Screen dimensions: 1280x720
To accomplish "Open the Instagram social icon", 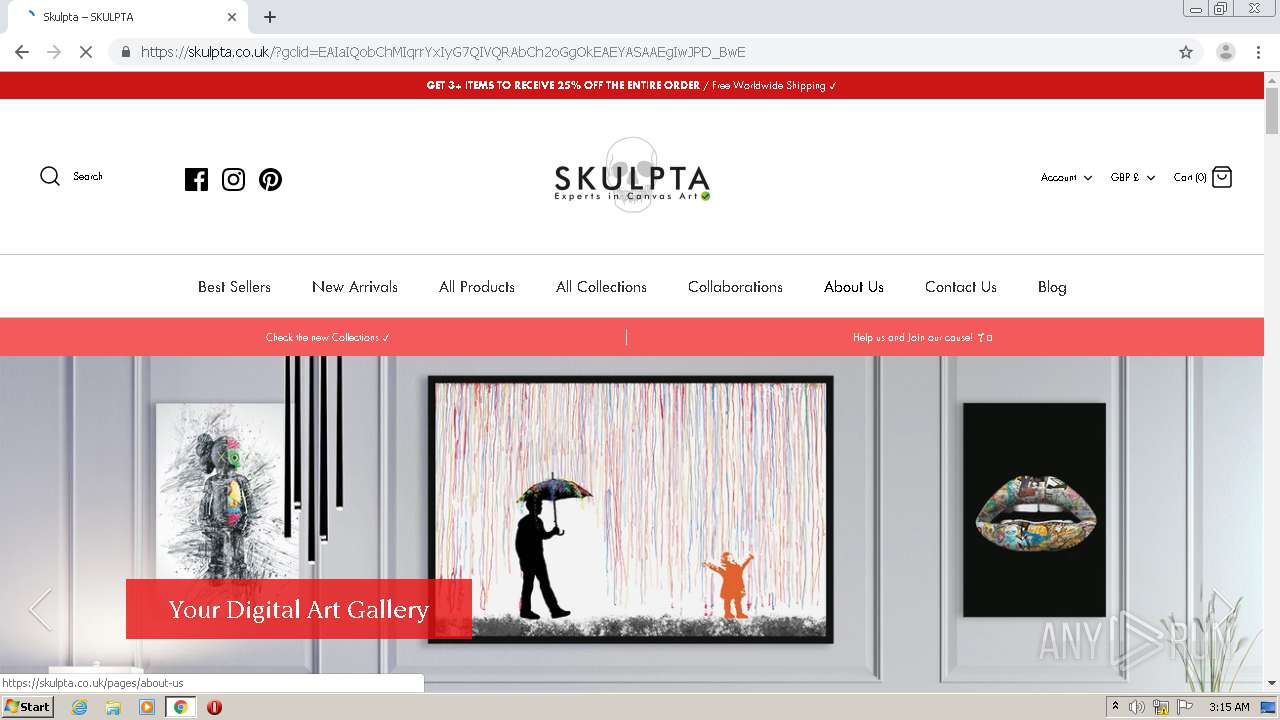I will click(x=233, y=179).
